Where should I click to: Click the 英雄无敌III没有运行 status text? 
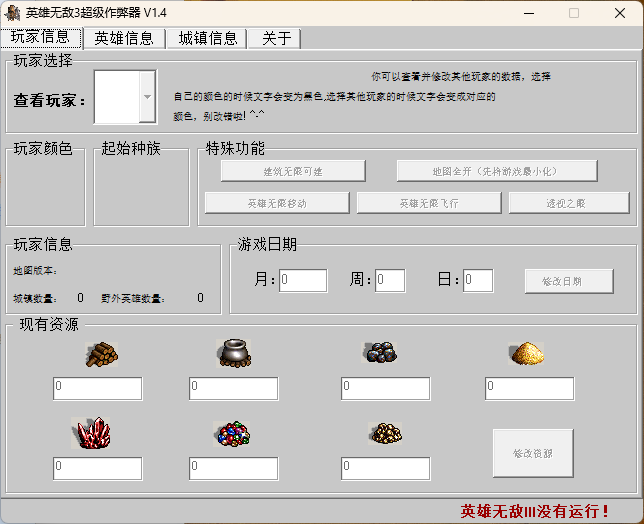534,511
